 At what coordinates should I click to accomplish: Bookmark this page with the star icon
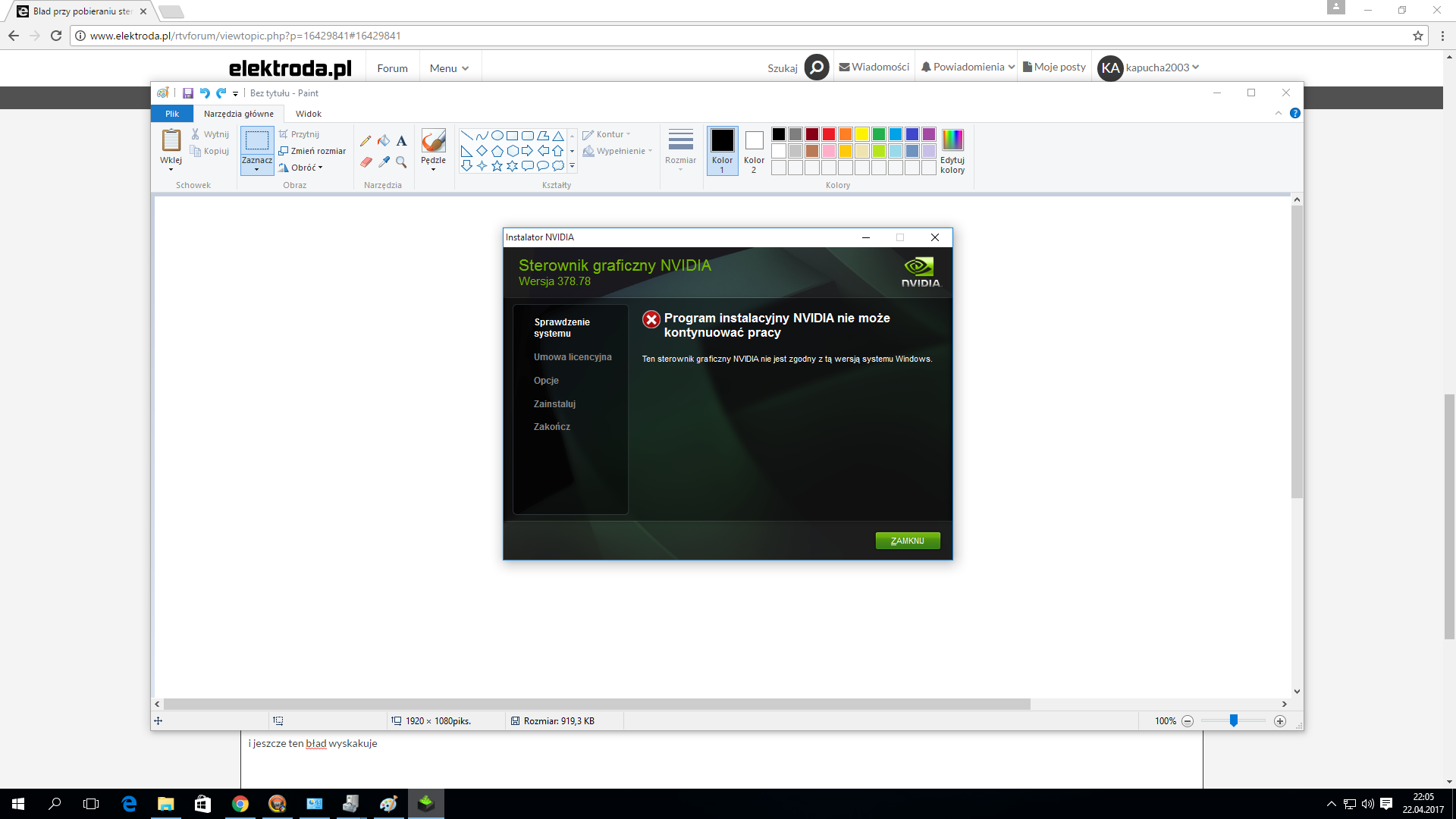(1418, 36)
